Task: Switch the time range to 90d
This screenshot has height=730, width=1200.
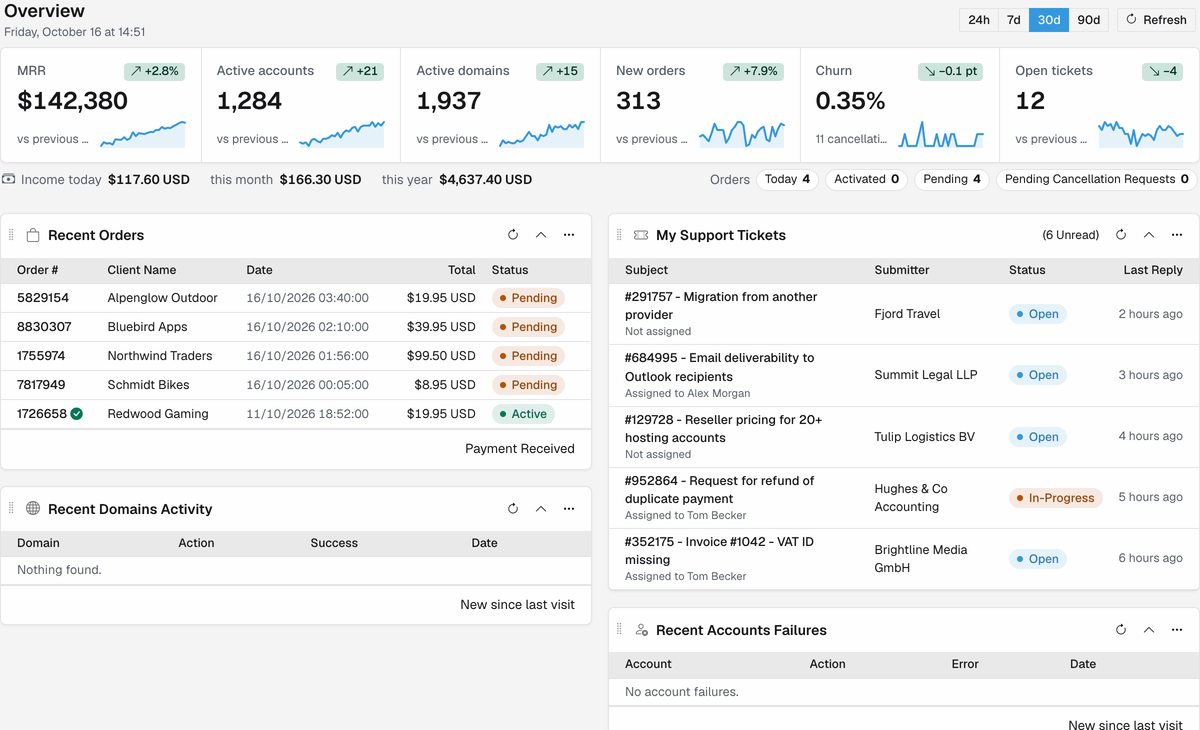Action: tap(1088, 20)
